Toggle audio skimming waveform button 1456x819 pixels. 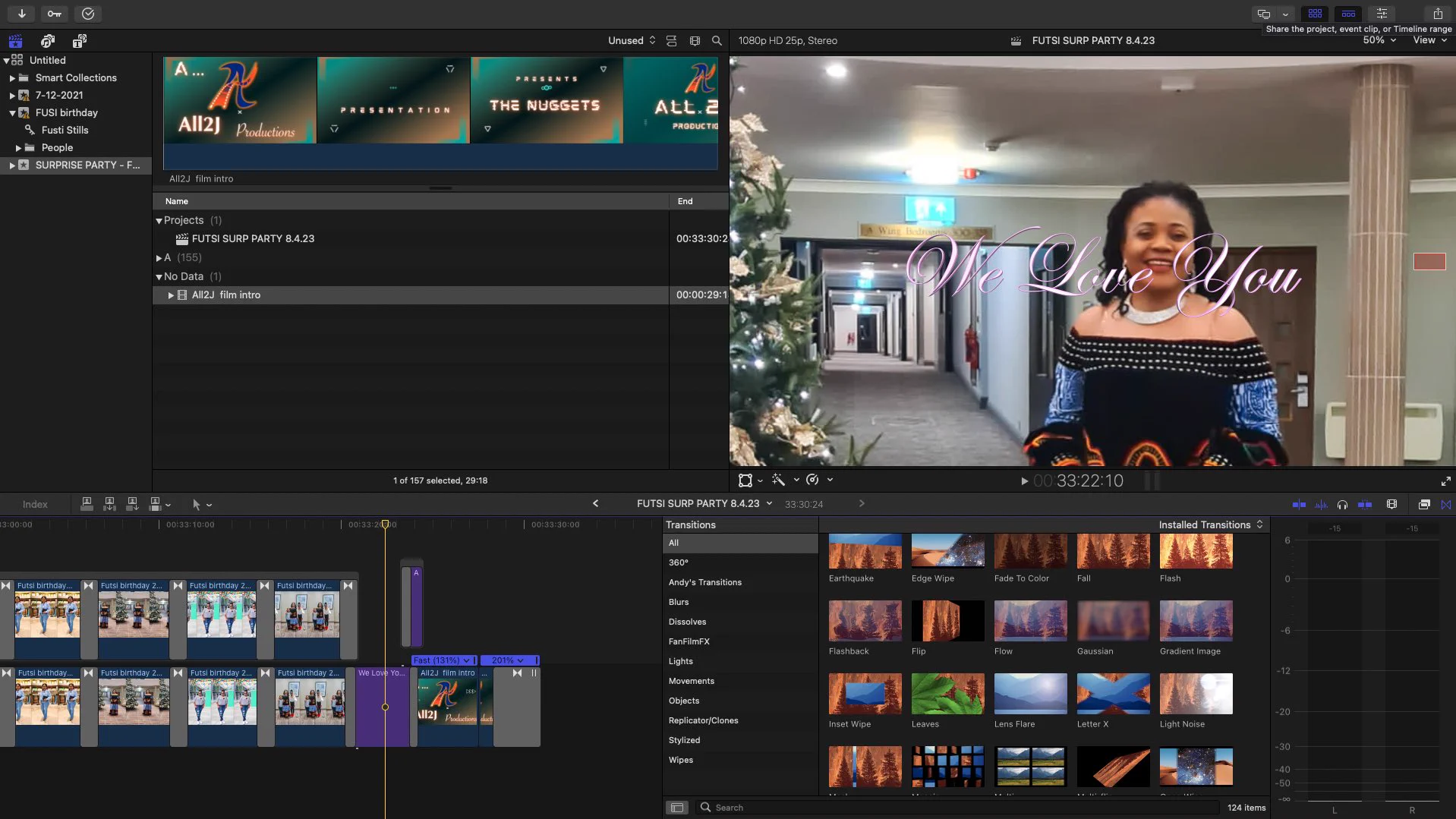pos(1321,504)
